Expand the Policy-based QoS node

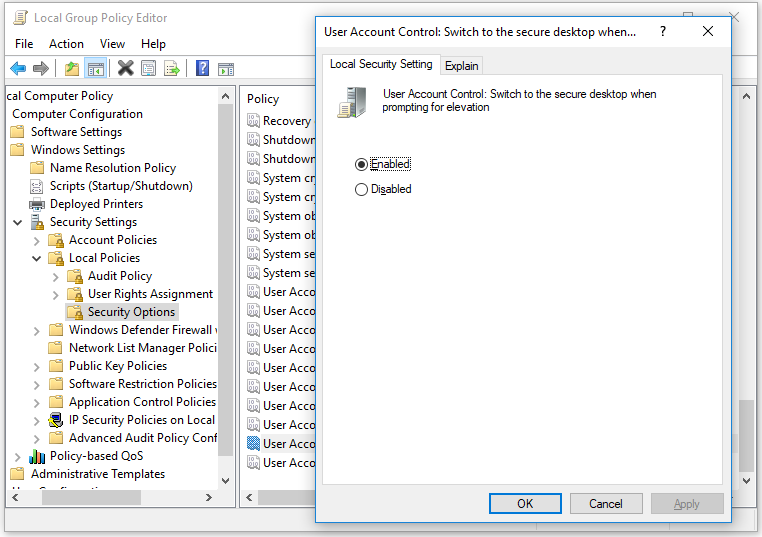point(18,457)
